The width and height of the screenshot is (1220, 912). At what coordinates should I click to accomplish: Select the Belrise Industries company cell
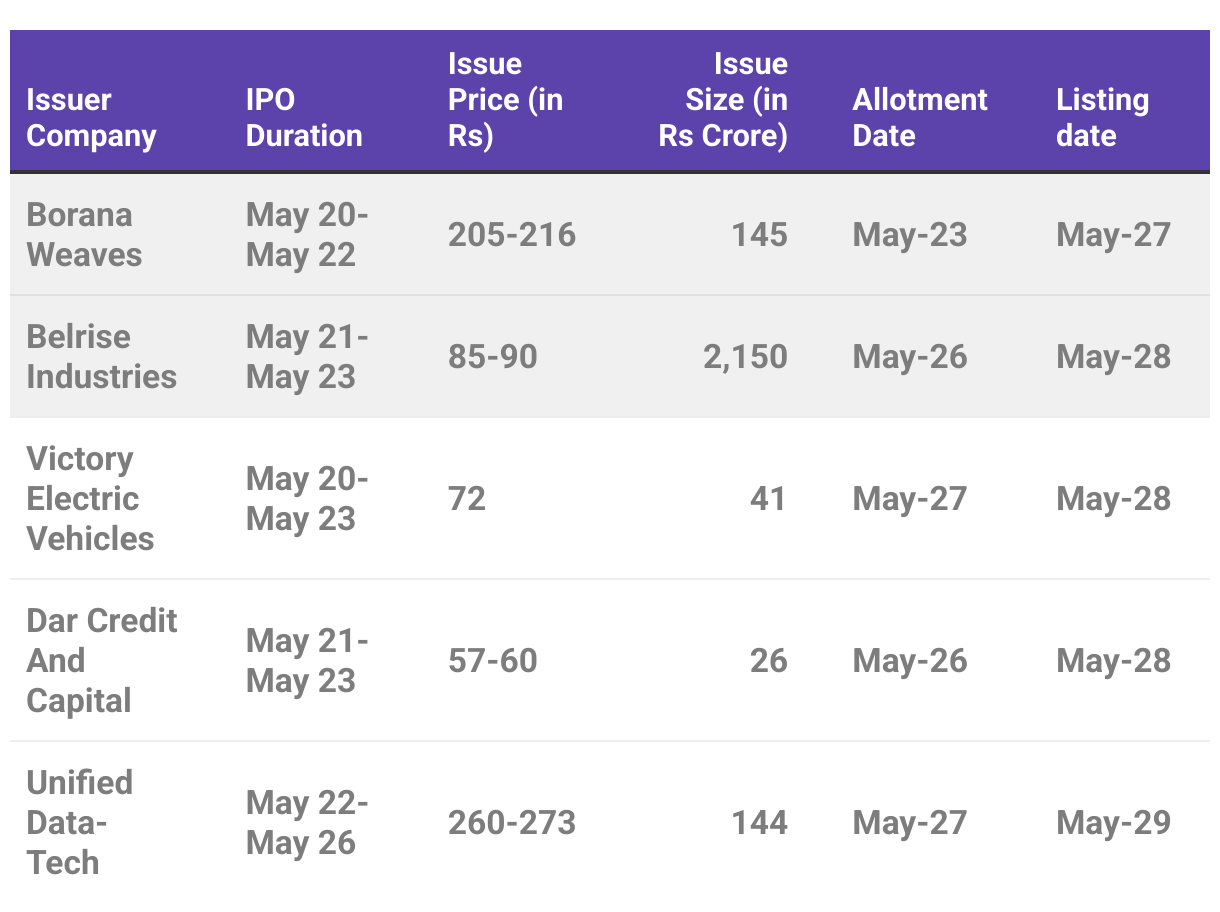[101, 357]
